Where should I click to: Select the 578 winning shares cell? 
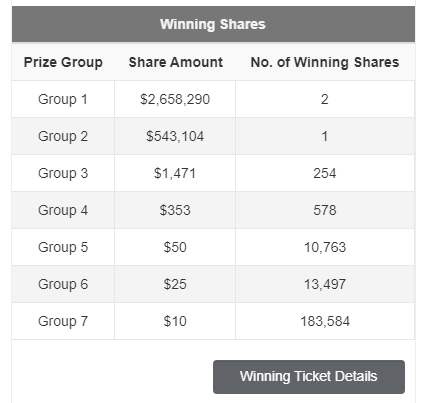coord(325,210)
